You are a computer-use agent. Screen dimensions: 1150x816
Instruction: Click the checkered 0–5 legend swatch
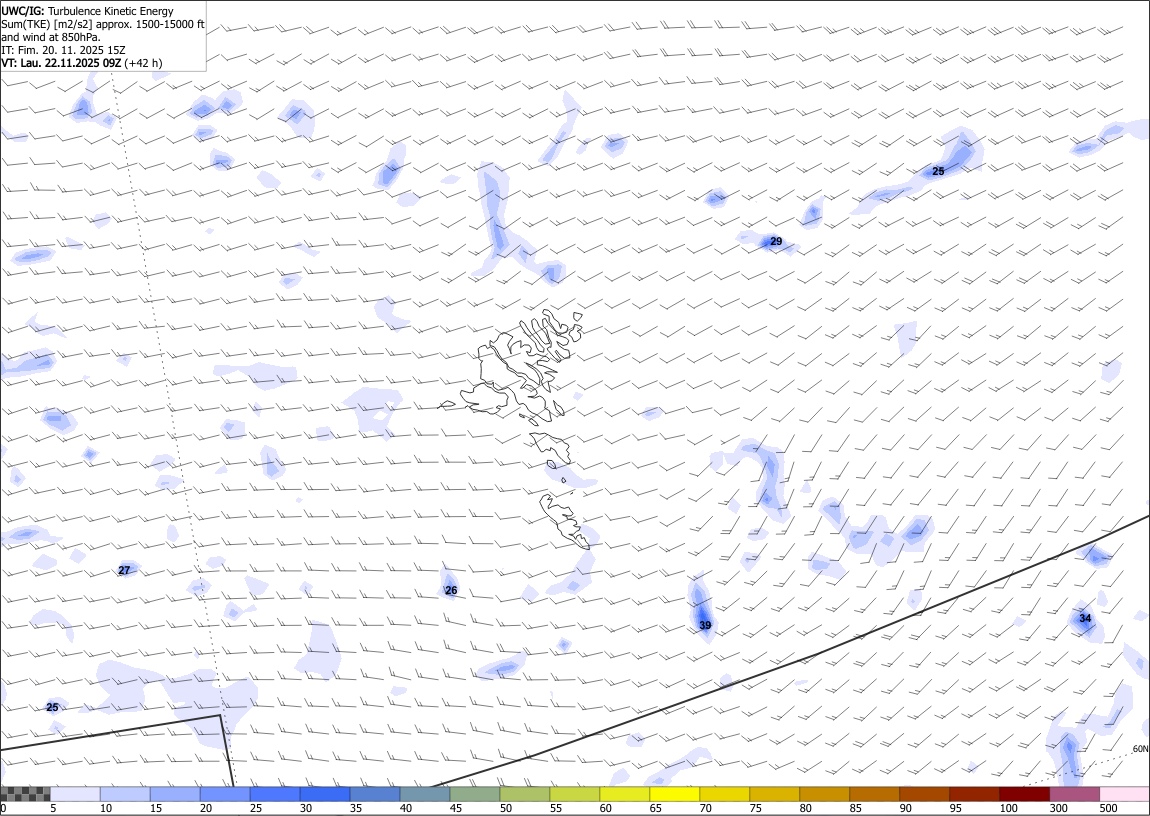point(26,794)
